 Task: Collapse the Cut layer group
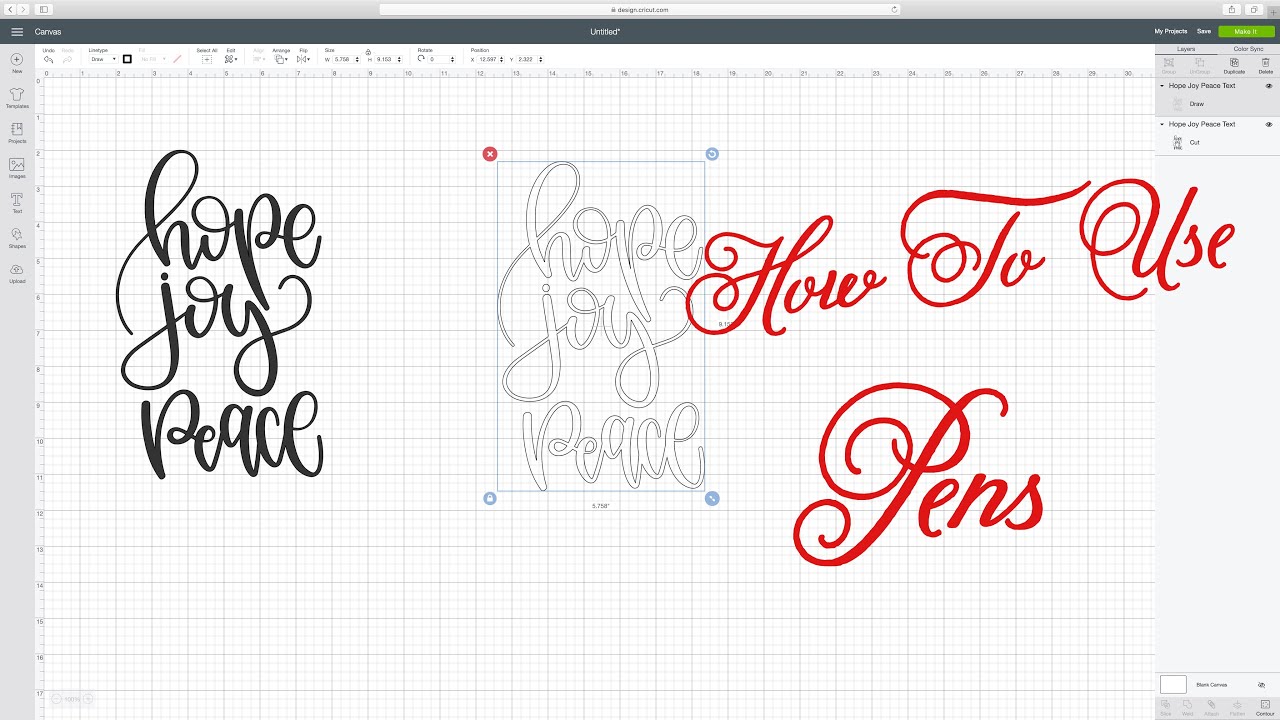(1162, 124)
